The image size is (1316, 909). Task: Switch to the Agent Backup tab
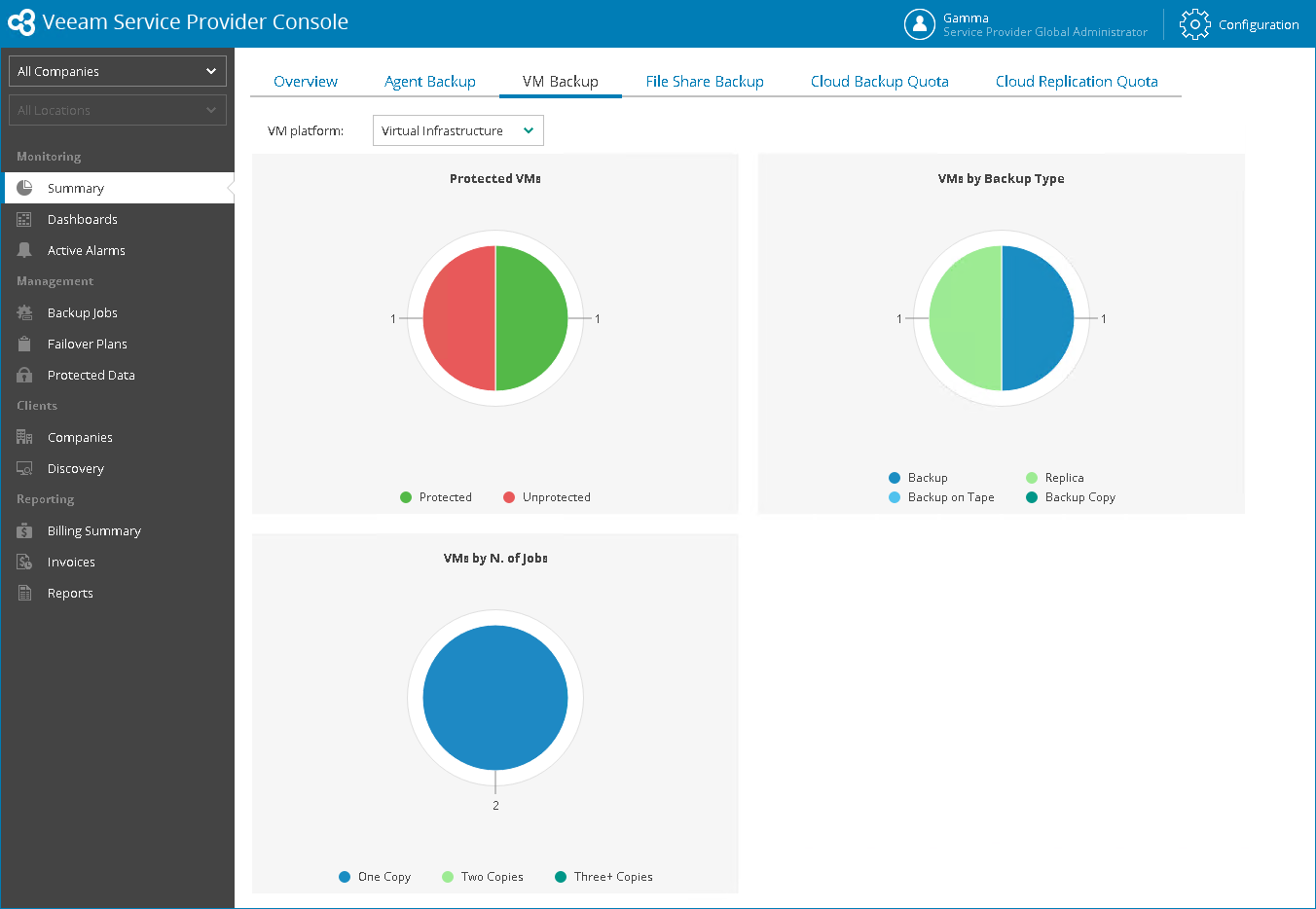[x=430, y=82]
